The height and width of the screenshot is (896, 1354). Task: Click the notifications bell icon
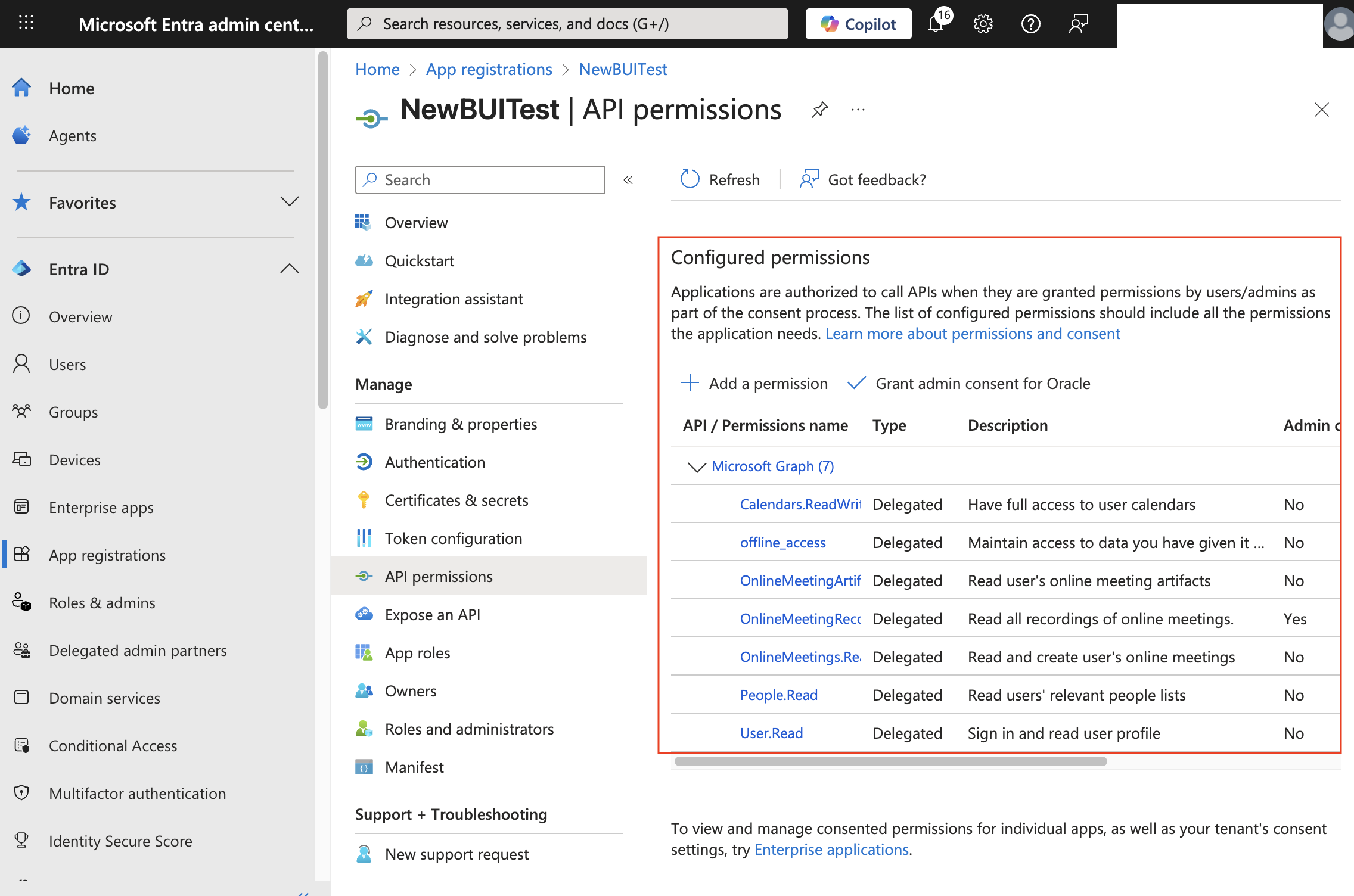936,24
